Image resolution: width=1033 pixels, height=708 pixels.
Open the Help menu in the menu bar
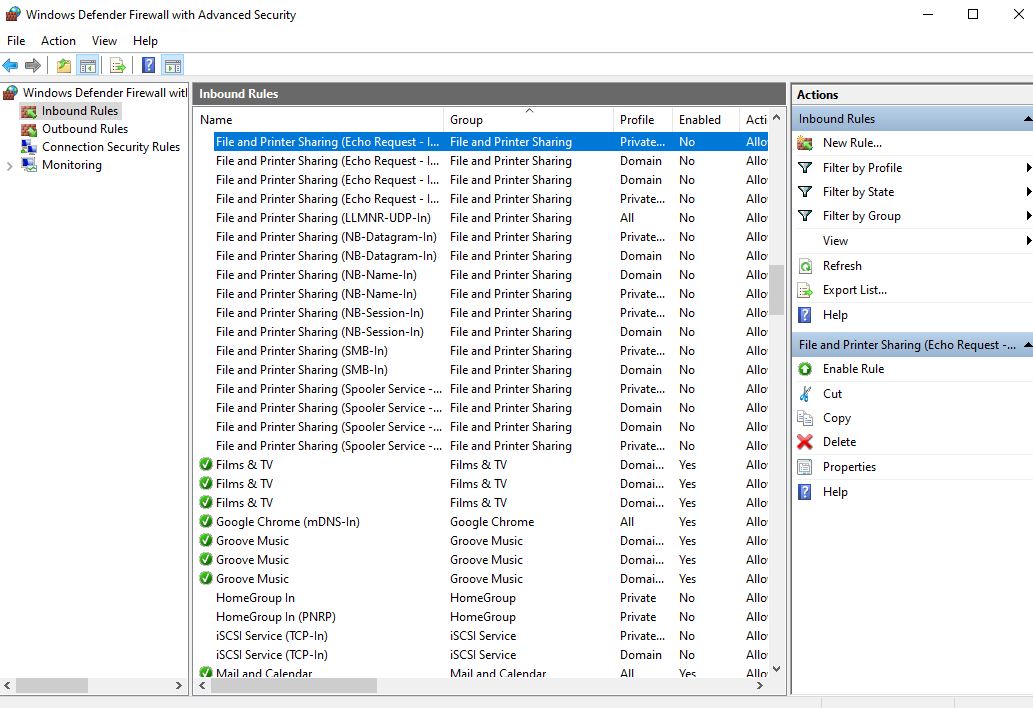145,41
